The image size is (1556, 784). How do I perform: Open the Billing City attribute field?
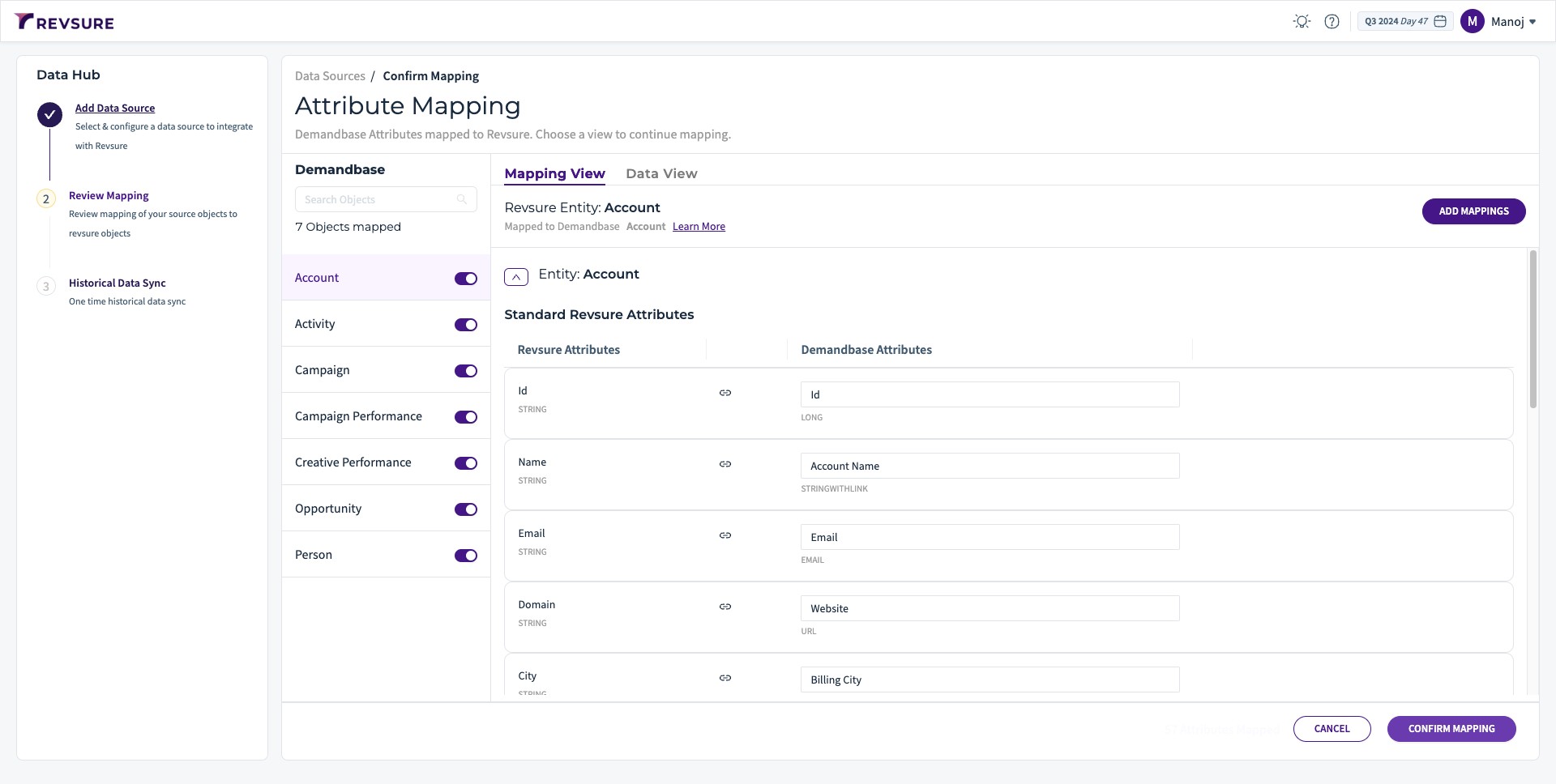coord(990,680)
